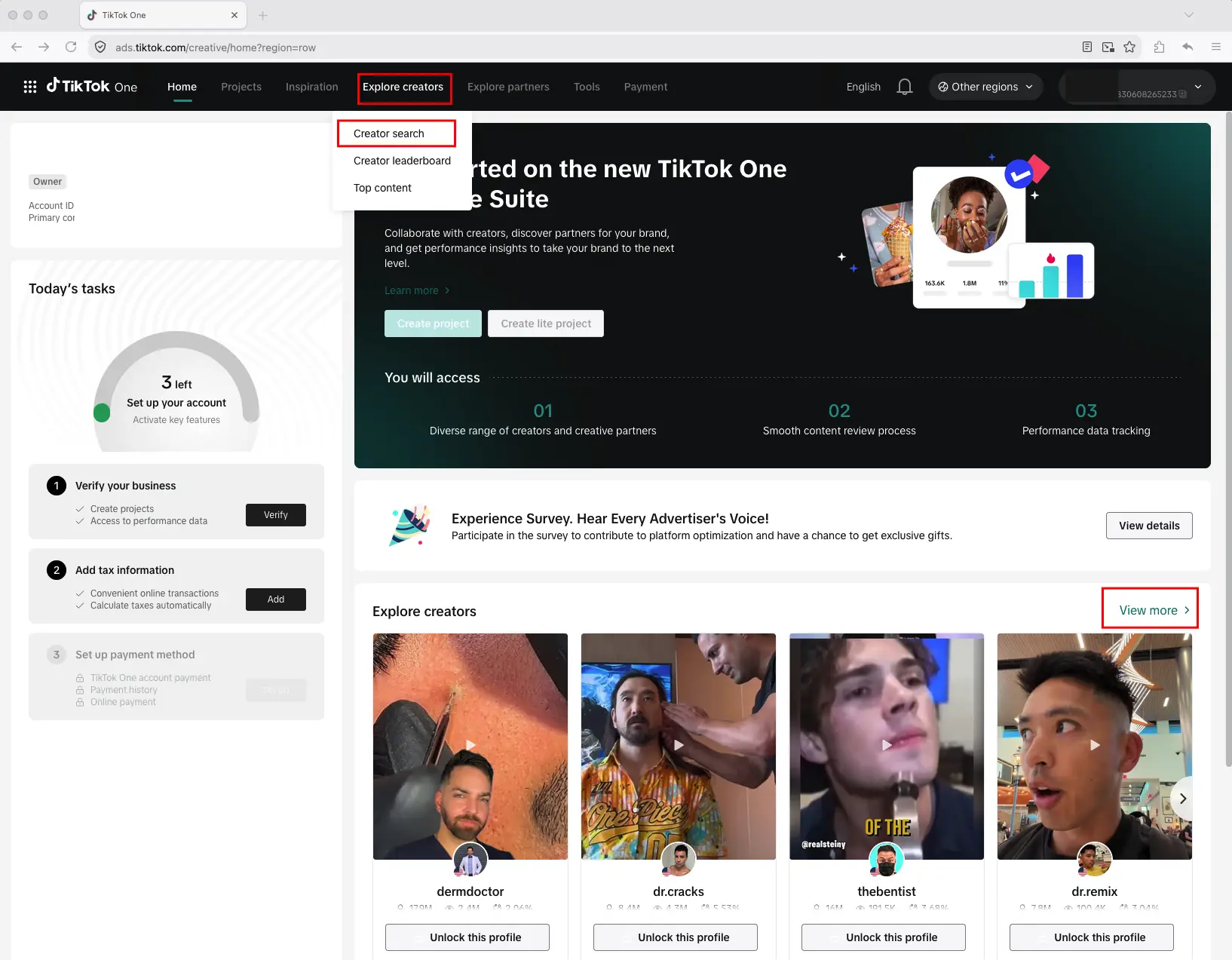This screenshot has width=1232, height=960.
Task: Play the dr.cracks video
Action: tap(679, 745)
